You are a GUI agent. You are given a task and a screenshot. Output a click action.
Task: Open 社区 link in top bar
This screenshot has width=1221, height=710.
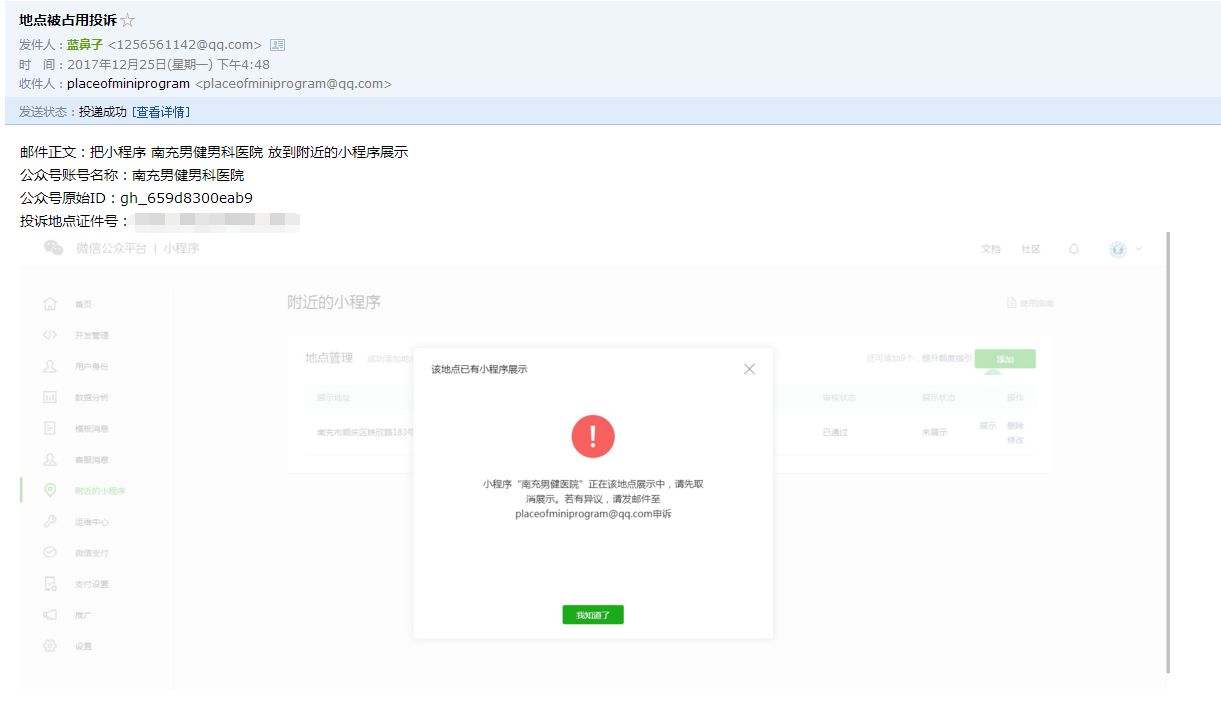1030,249
